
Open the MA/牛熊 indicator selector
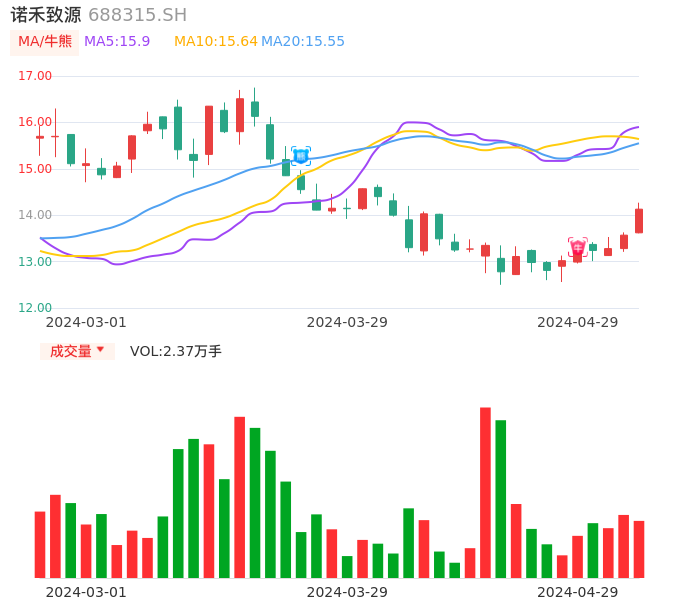[x=45, y=42]
